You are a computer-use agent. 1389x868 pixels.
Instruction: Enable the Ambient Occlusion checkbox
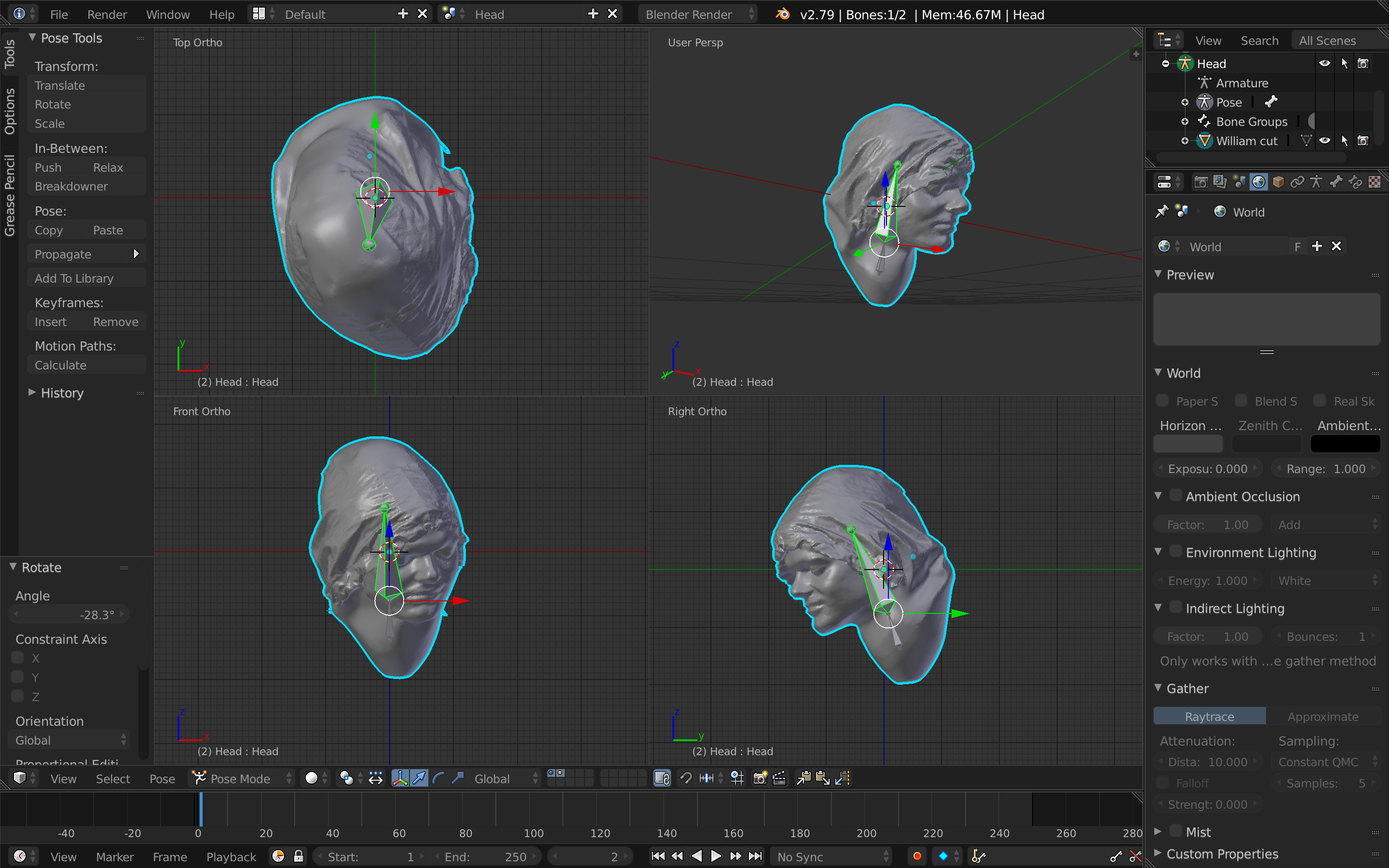[1176, 495]
